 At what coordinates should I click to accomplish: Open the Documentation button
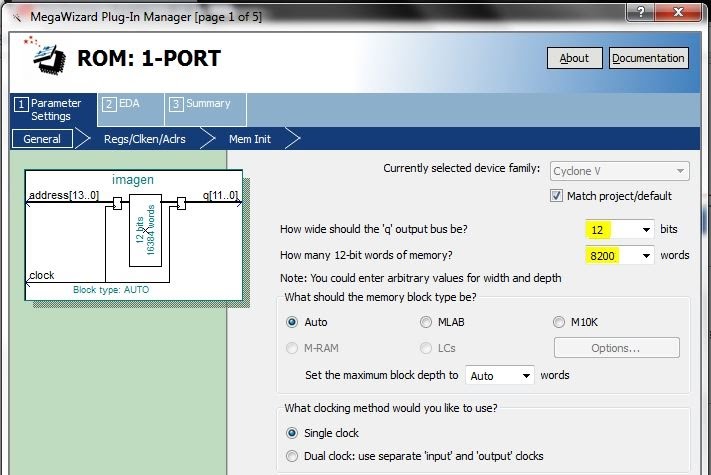point(648,58)
